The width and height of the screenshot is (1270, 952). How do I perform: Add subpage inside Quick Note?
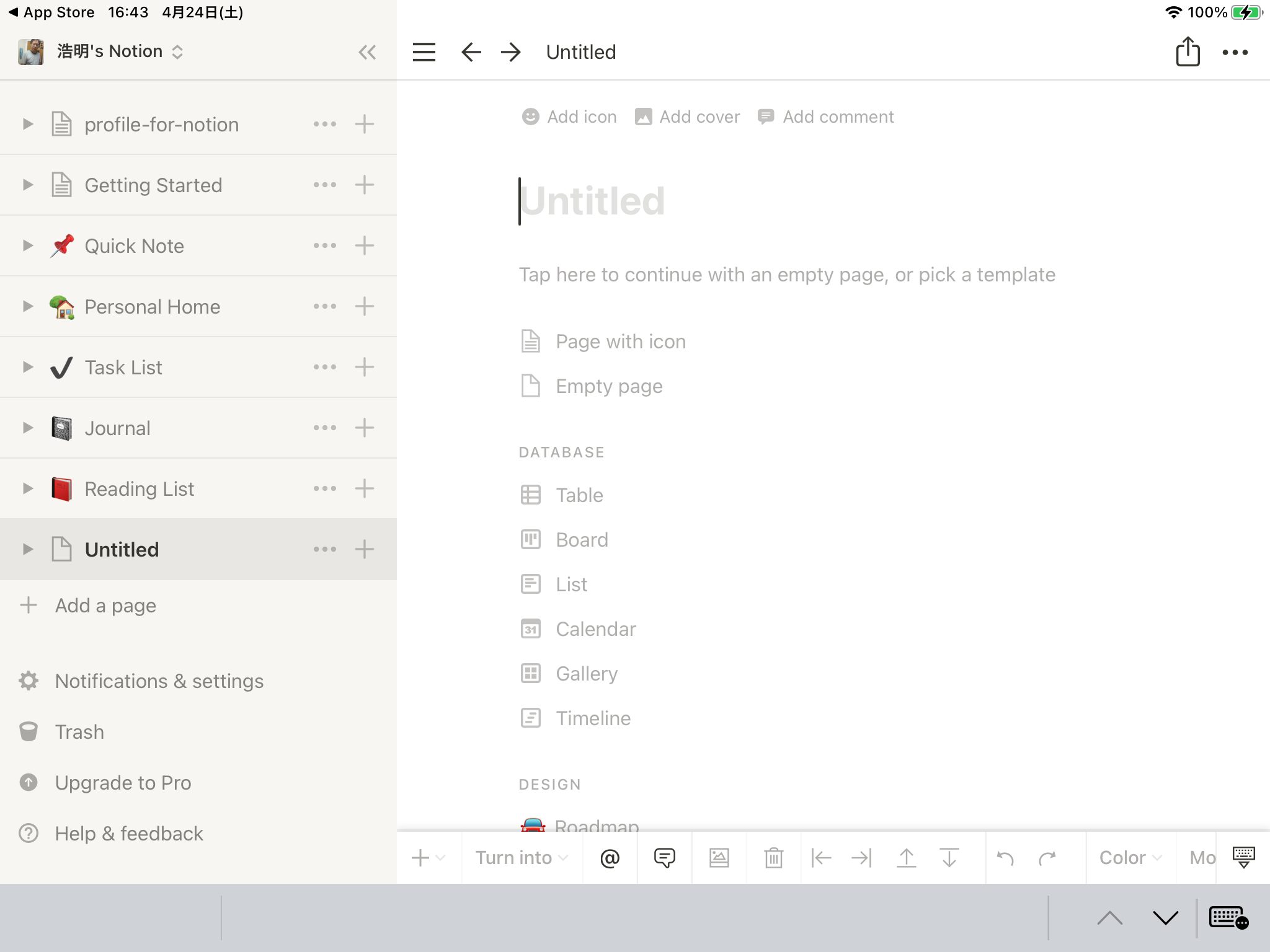(365, 245)
